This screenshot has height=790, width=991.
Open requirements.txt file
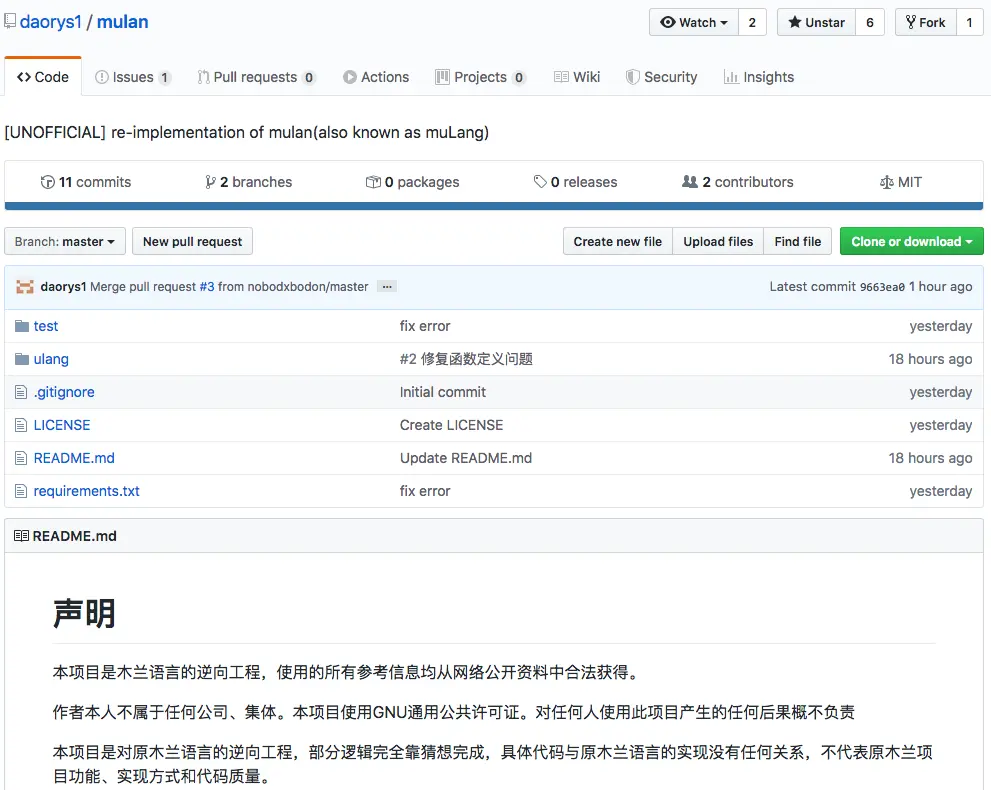[x=87, y=491]
